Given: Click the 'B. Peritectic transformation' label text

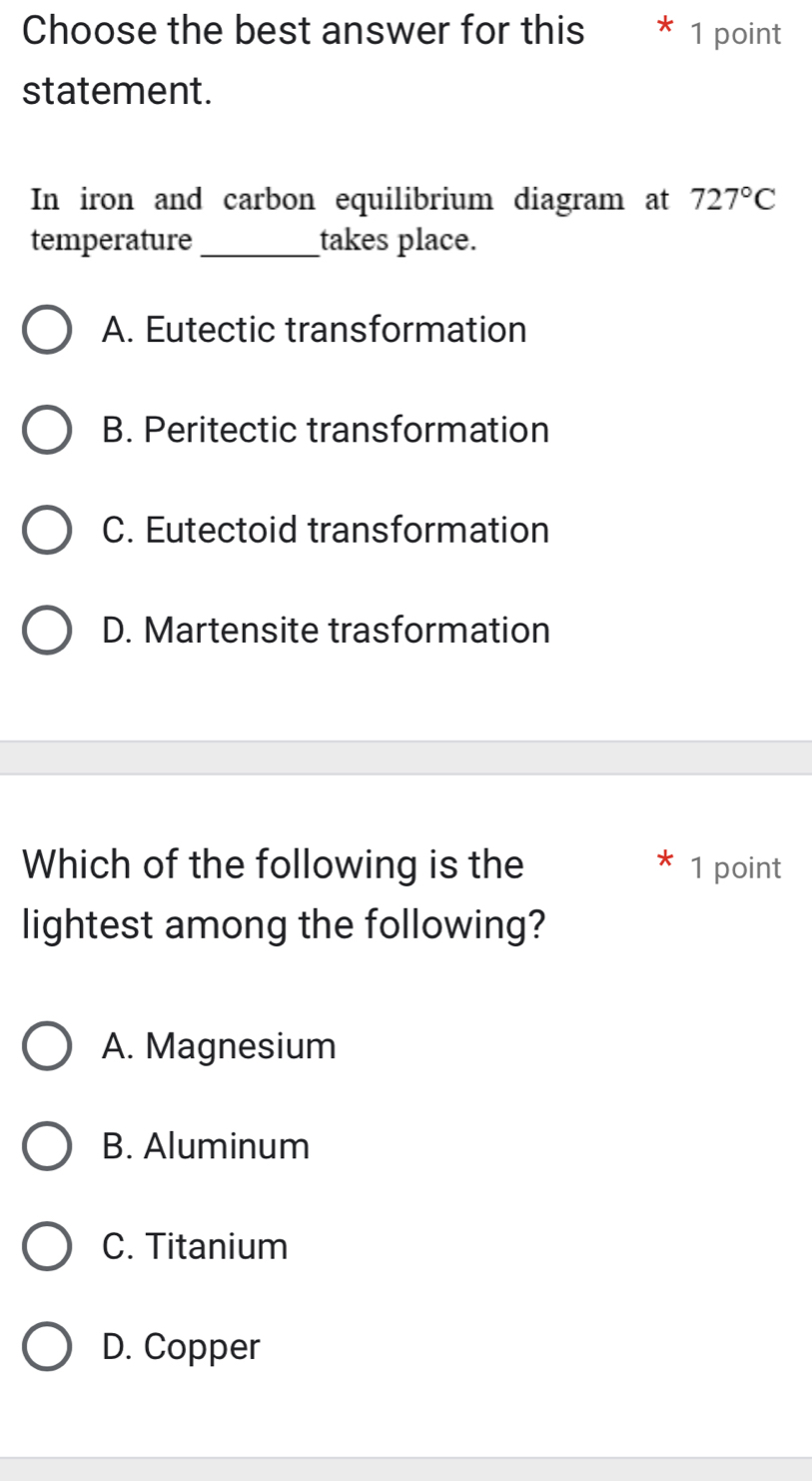Looking at the screenshot, I should pyautogui.click(x=326, y=431).
